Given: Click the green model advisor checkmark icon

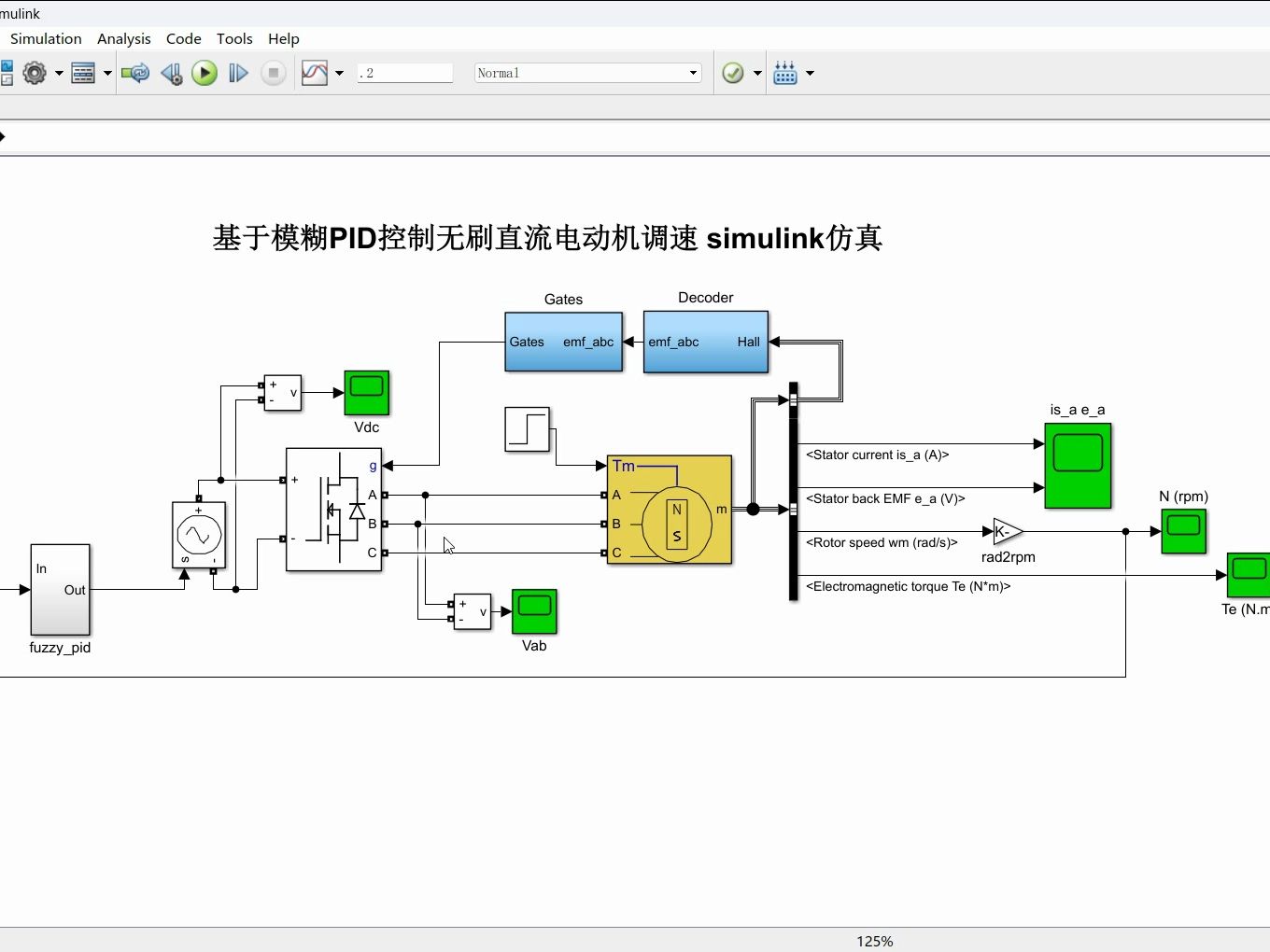Looking at the screenshot, I should [733, 72].
